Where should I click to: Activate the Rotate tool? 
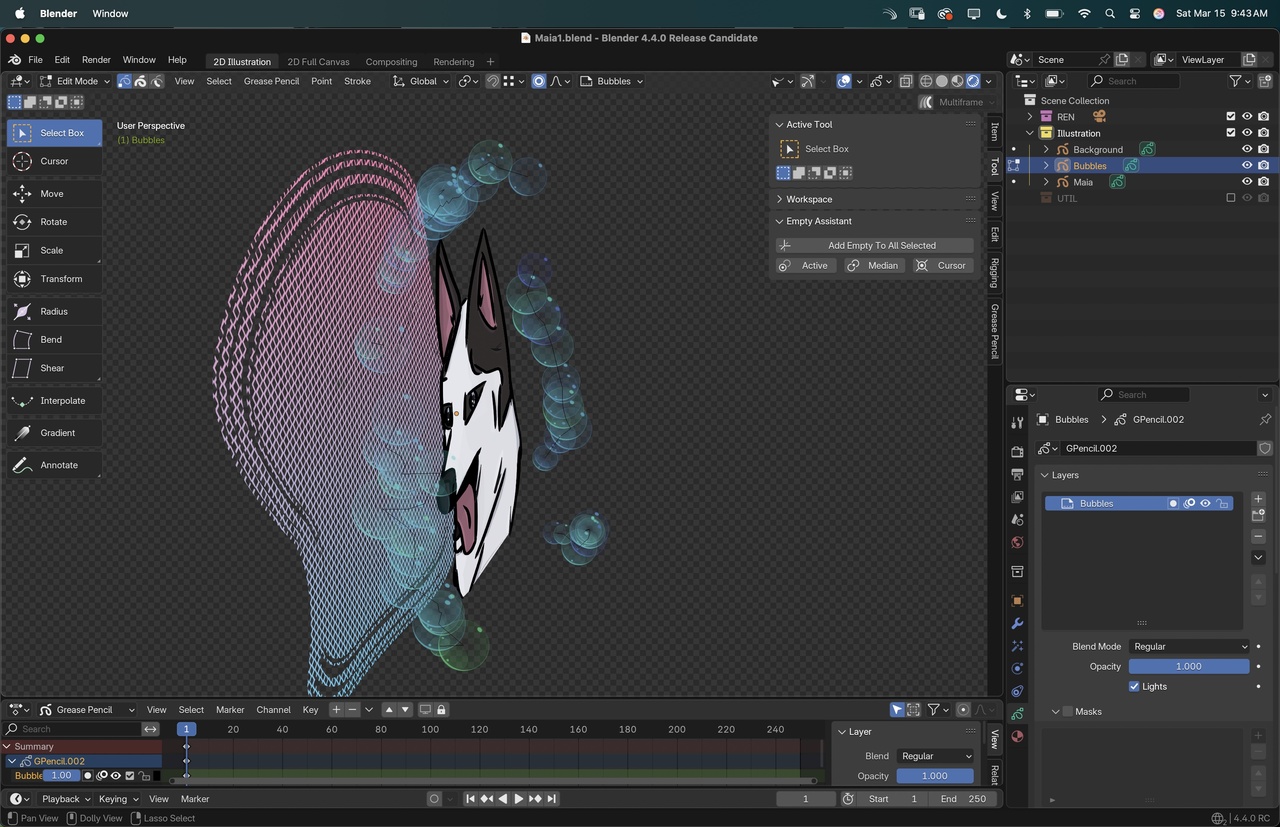click(54, 222)
